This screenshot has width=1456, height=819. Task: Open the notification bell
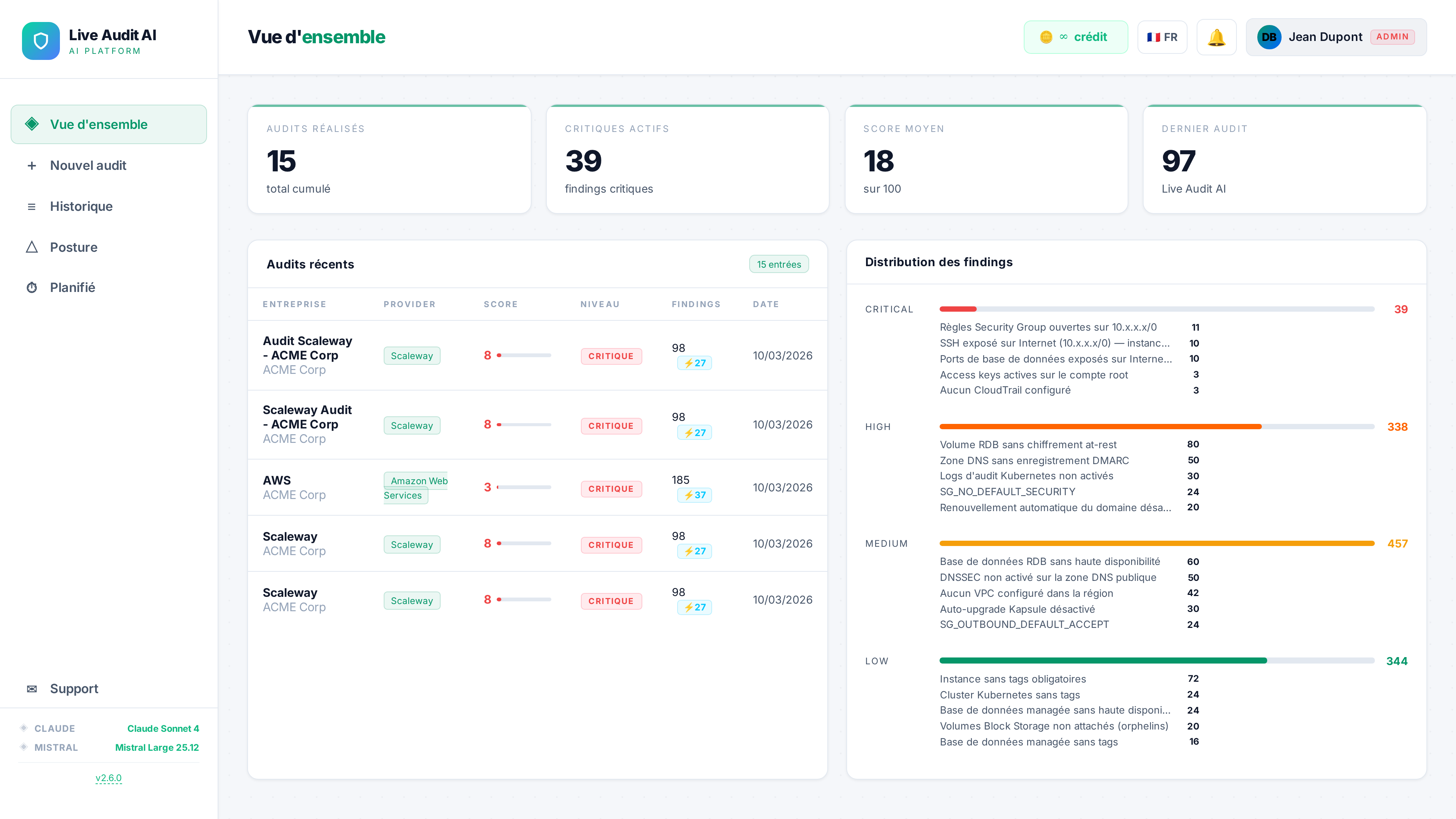(1216, 37)
